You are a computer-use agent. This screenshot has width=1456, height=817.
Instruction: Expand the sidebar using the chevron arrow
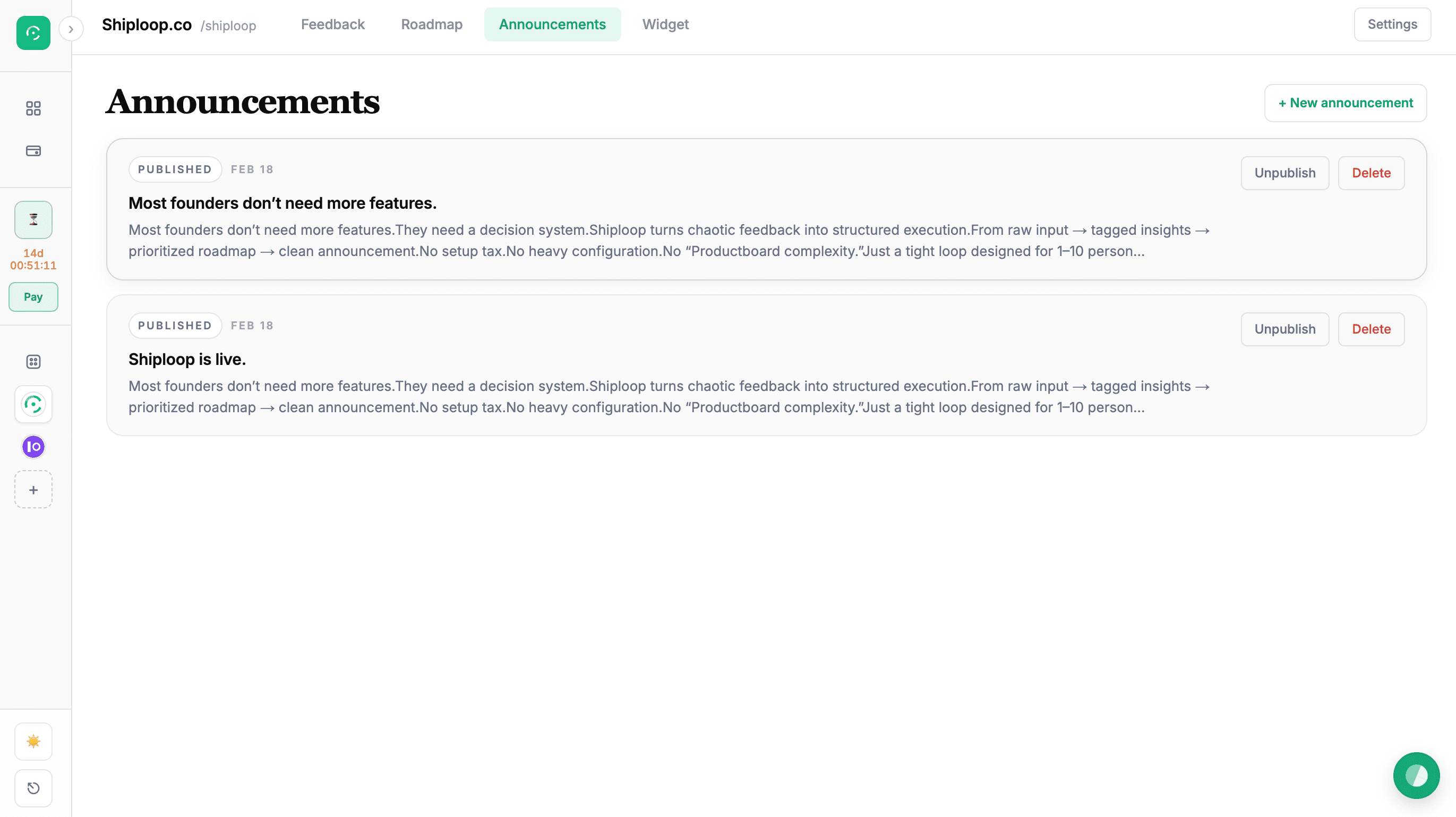point(71,28)
